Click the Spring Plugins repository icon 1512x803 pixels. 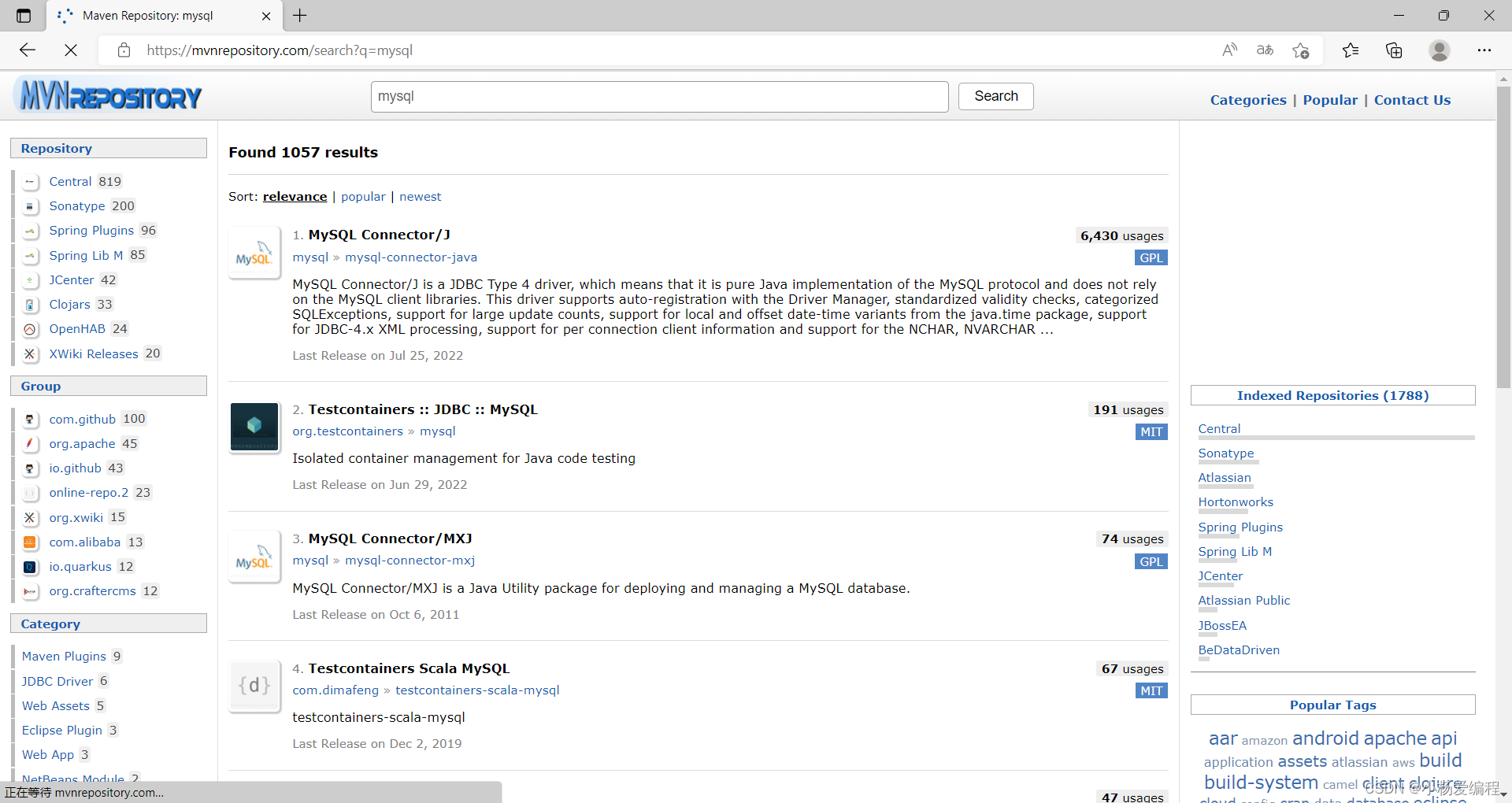click(30, 231)
